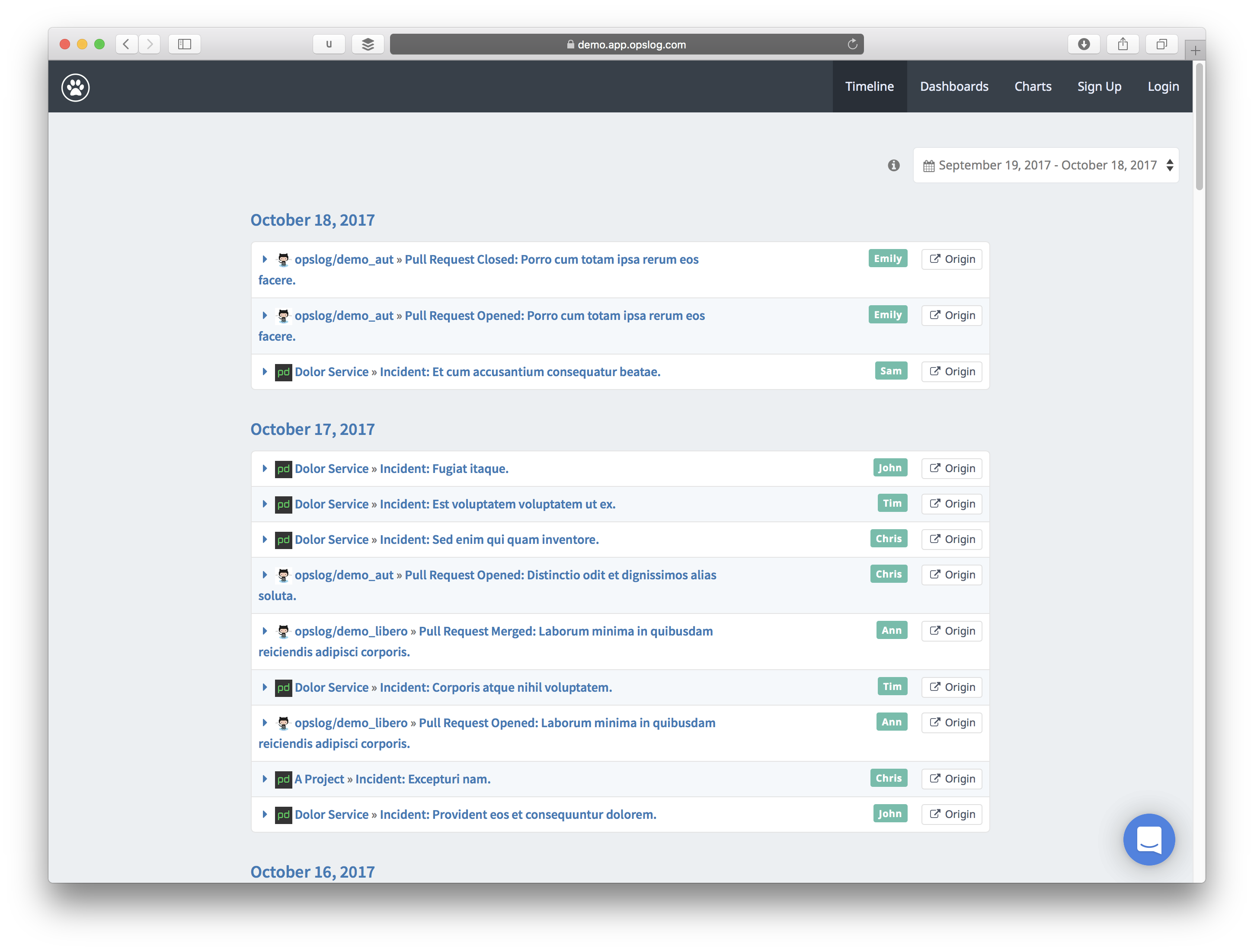The image size is (1254, 952).
Task: Switch to the Dashboards tab
Action: 953,87
